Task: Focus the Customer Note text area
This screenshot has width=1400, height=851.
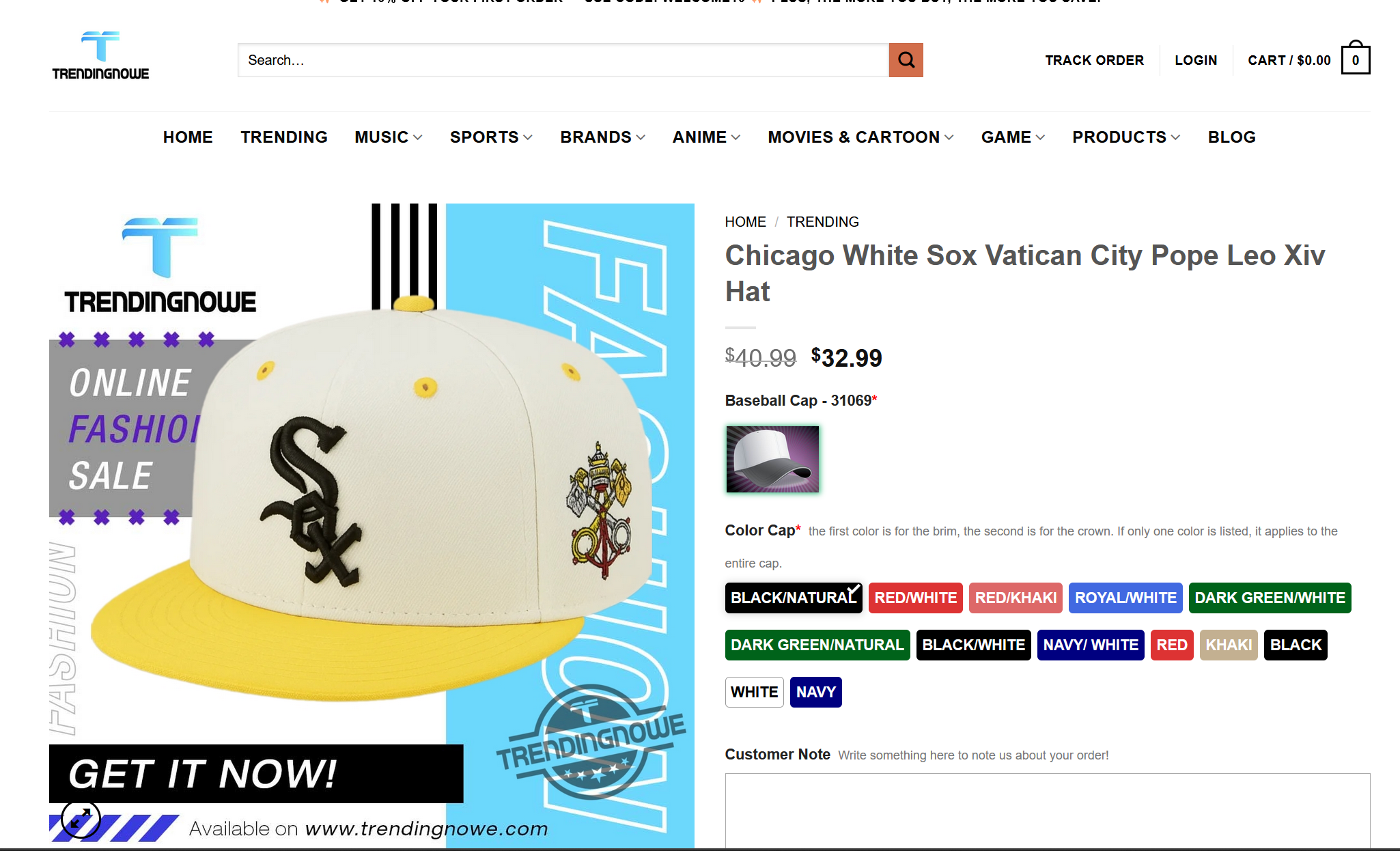Action: pyautogui.click(x=1047, y=811)
